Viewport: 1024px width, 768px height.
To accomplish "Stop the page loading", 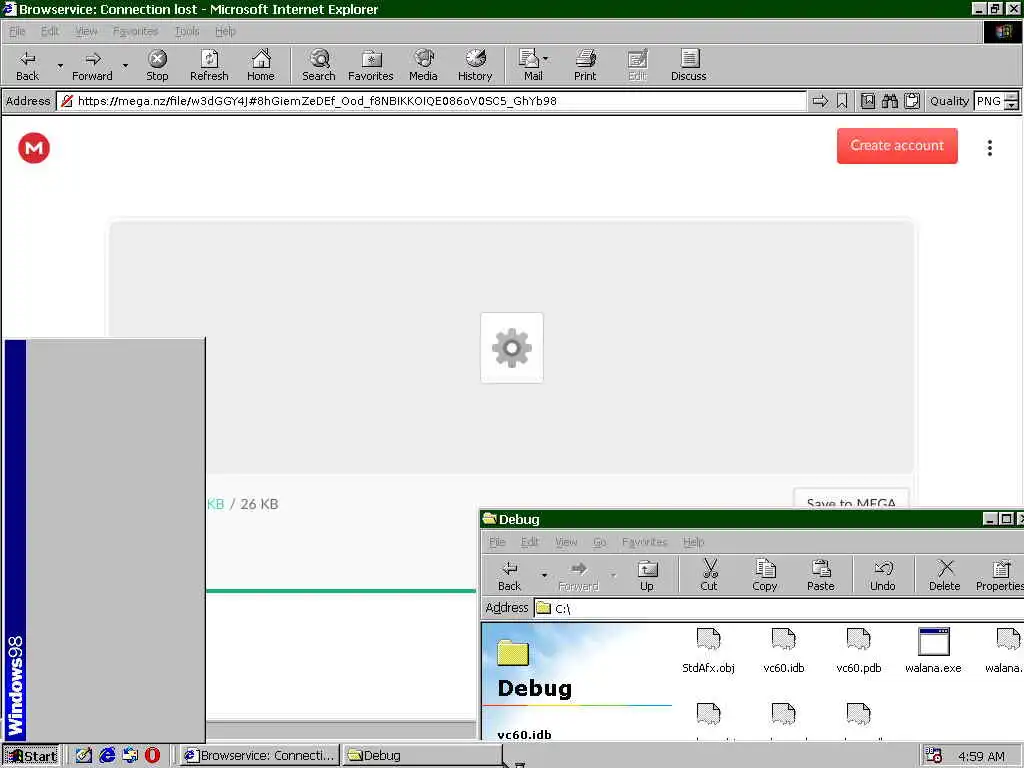I will coord(157,65).
